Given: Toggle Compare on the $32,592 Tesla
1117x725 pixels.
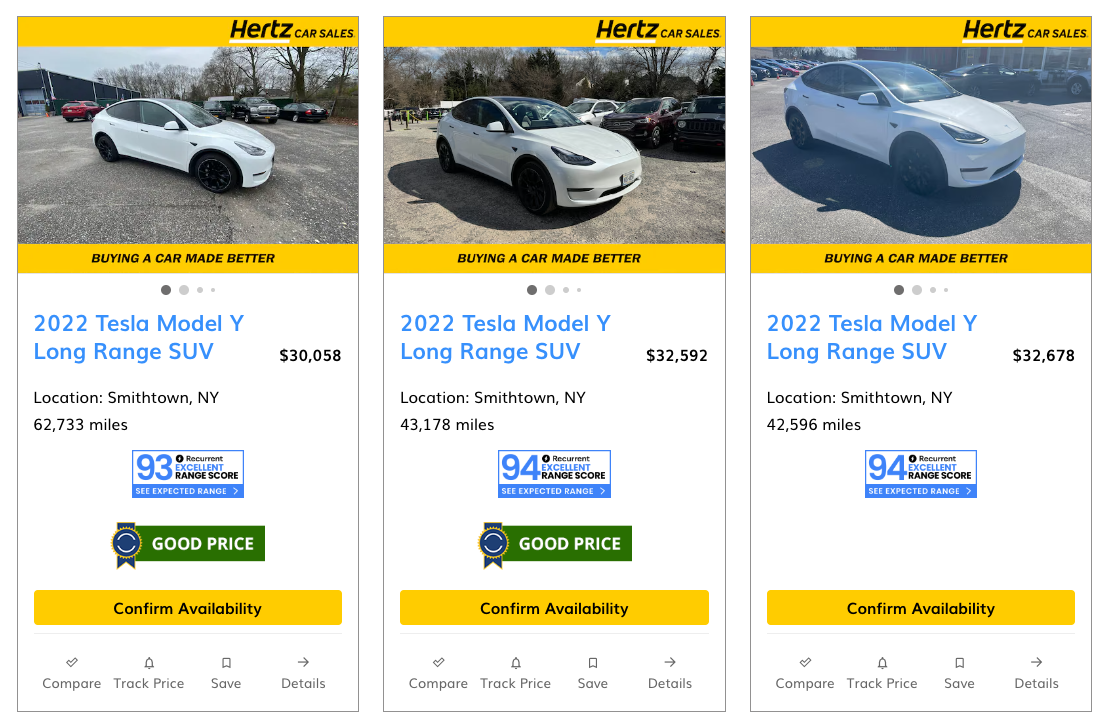Looking at the screenshot, I should (x=438, y=662).
